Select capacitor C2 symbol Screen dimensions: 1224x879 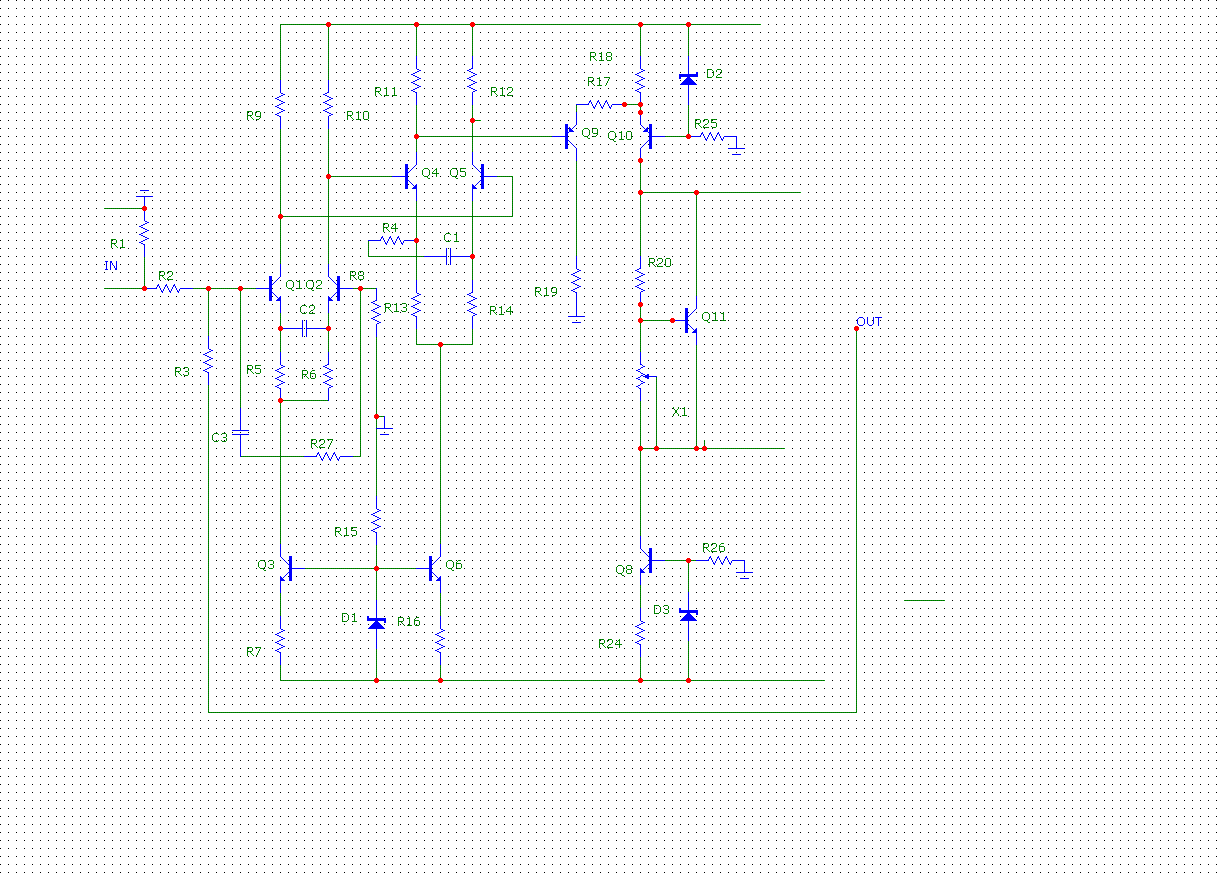306,328
